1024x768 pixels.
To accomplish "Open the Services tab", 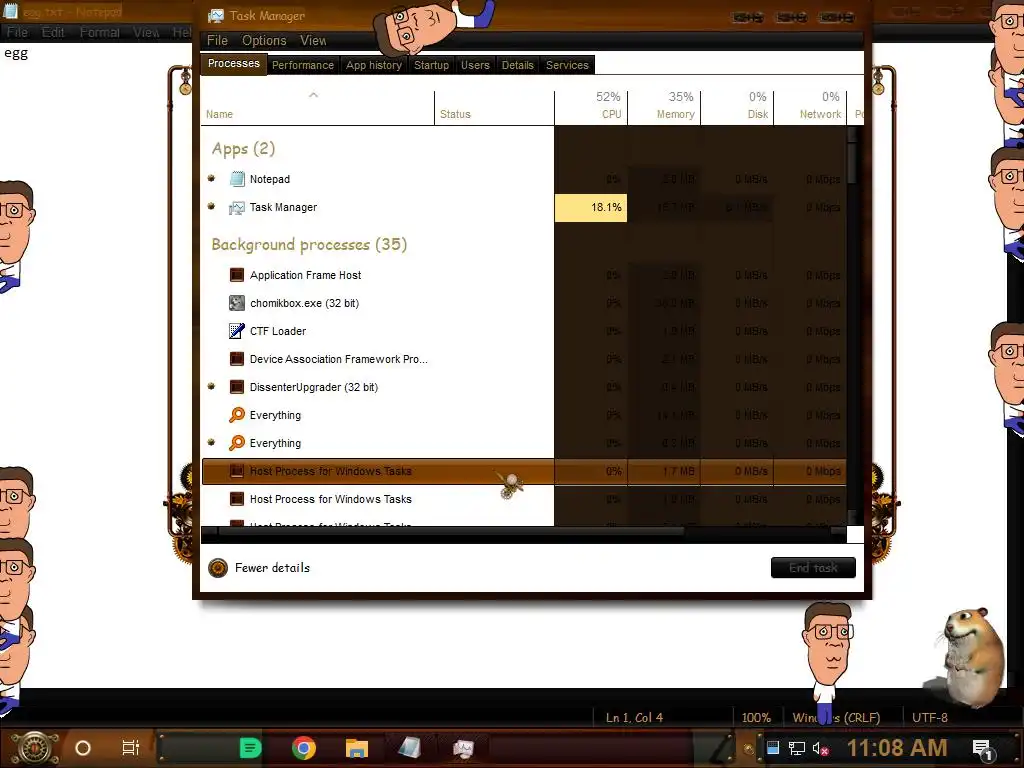I will pyautogui.click(x=567, y=65).
